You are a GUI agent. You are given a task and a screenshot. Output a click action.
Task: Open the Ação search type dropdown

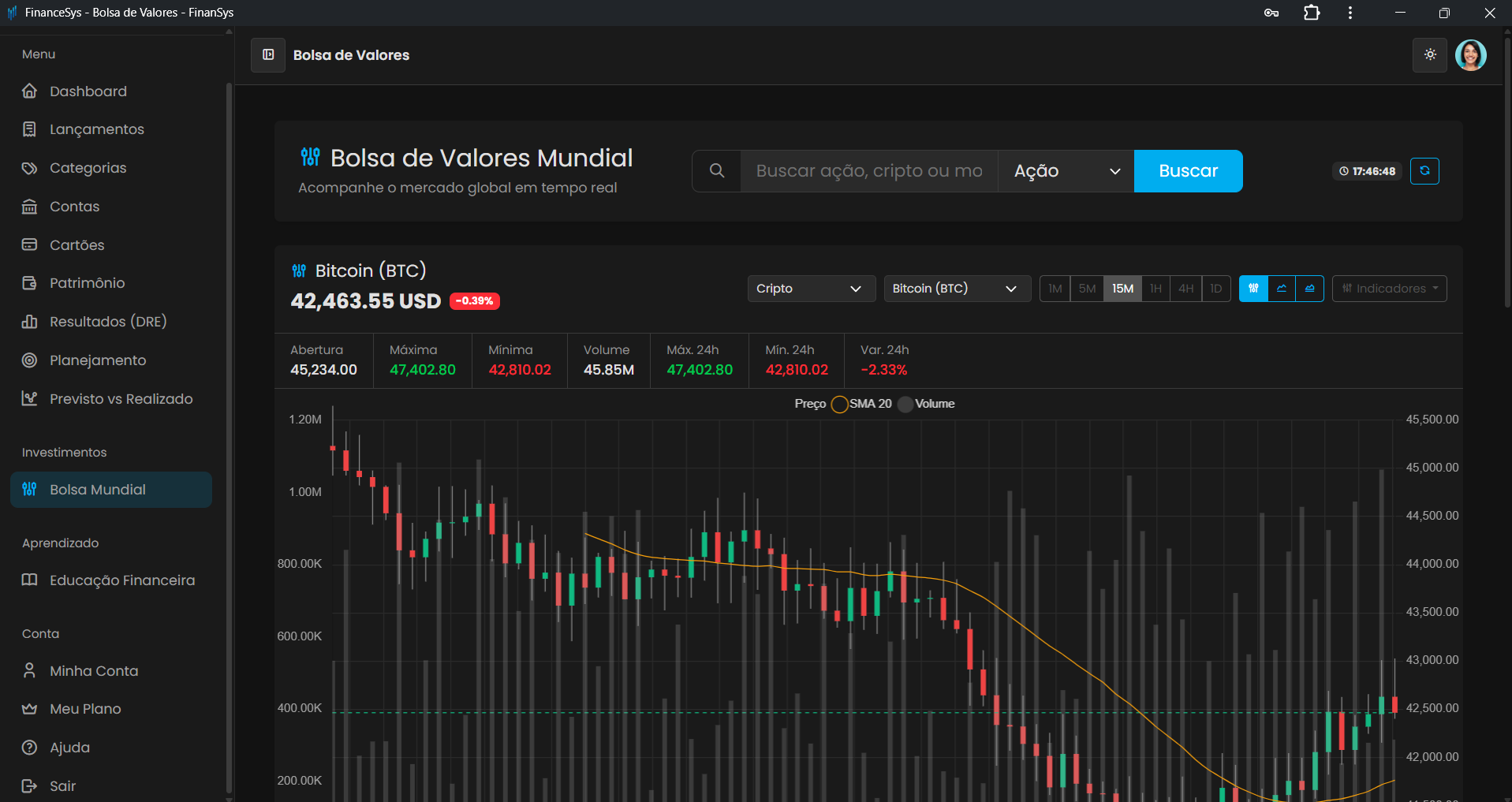pyautogui.click(x=1065, y=170)
